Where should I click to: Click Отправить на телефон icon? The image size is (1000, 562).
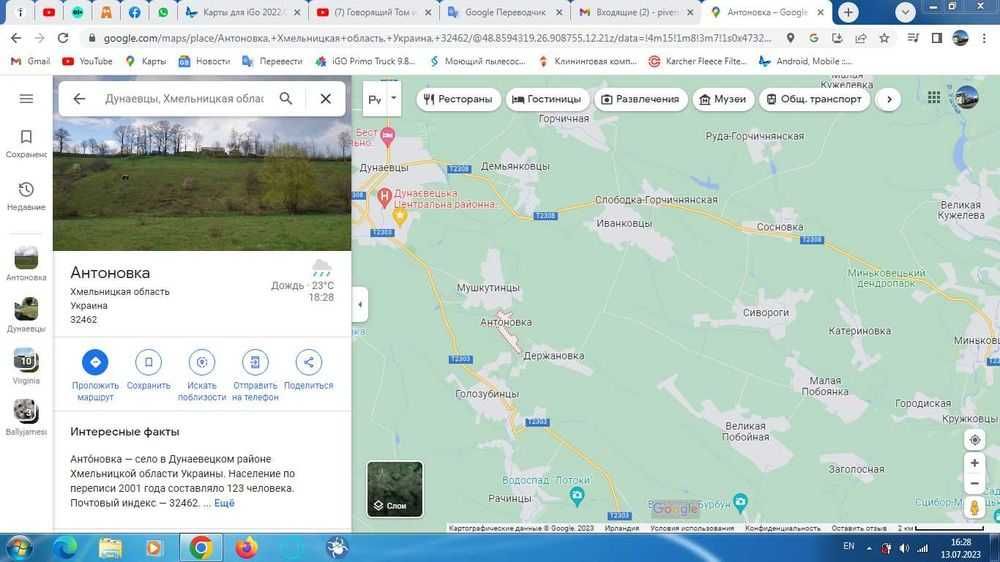[255, 362]
